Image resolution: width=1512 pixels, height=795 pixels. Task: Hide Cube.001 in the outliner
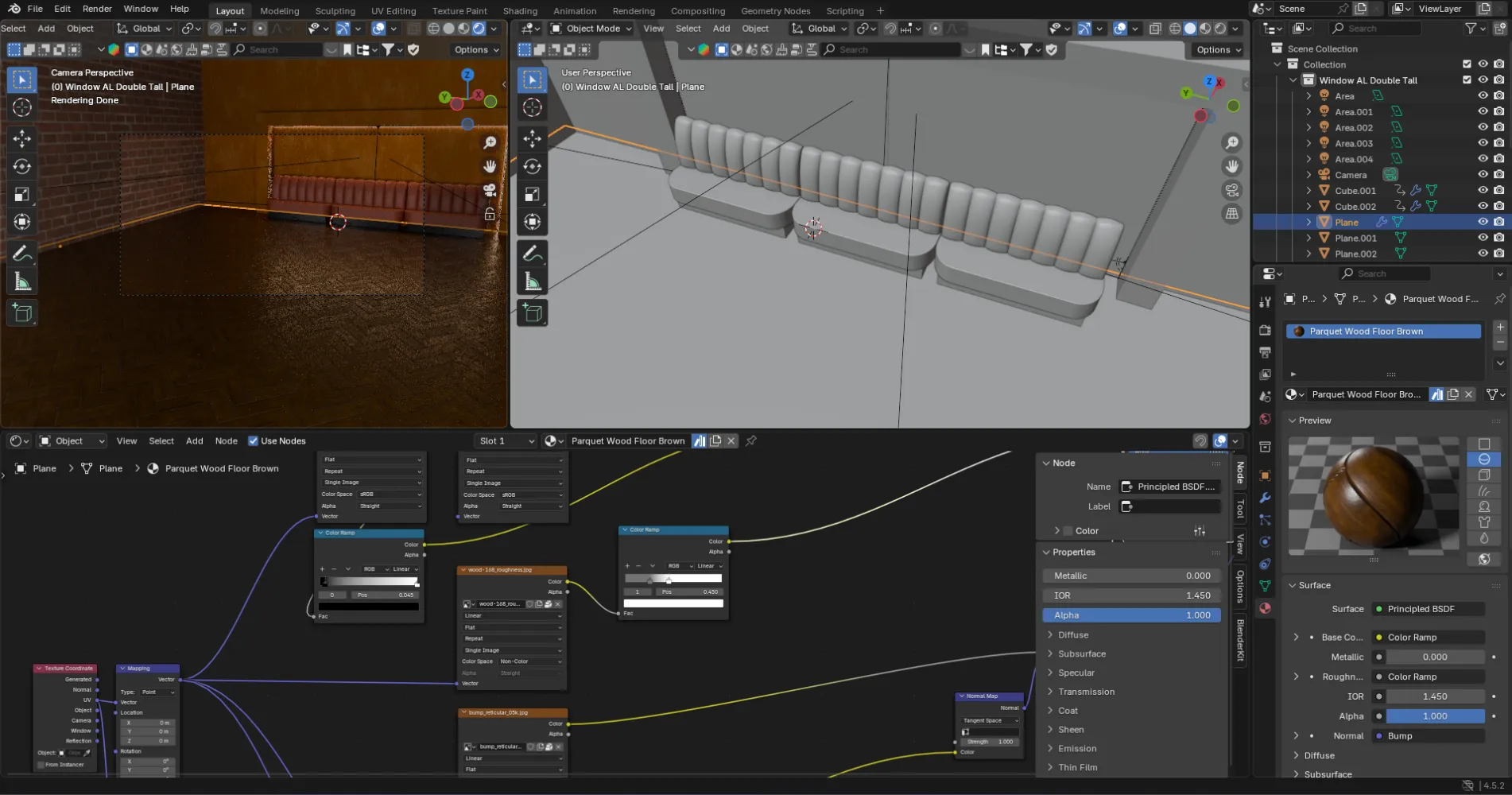click(1483, 191)
